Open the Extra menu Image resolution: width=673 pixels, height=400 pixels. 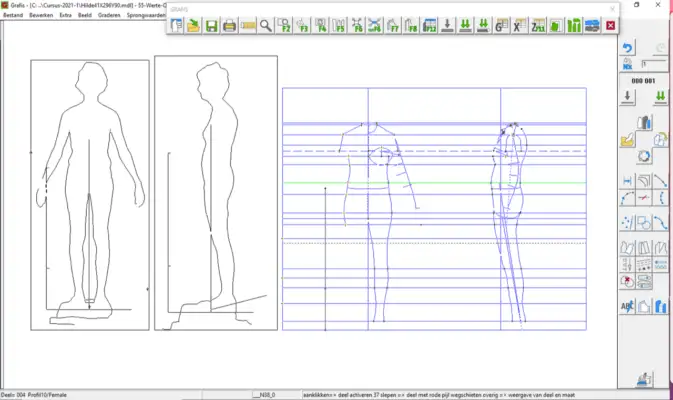[x=65, y=15]
